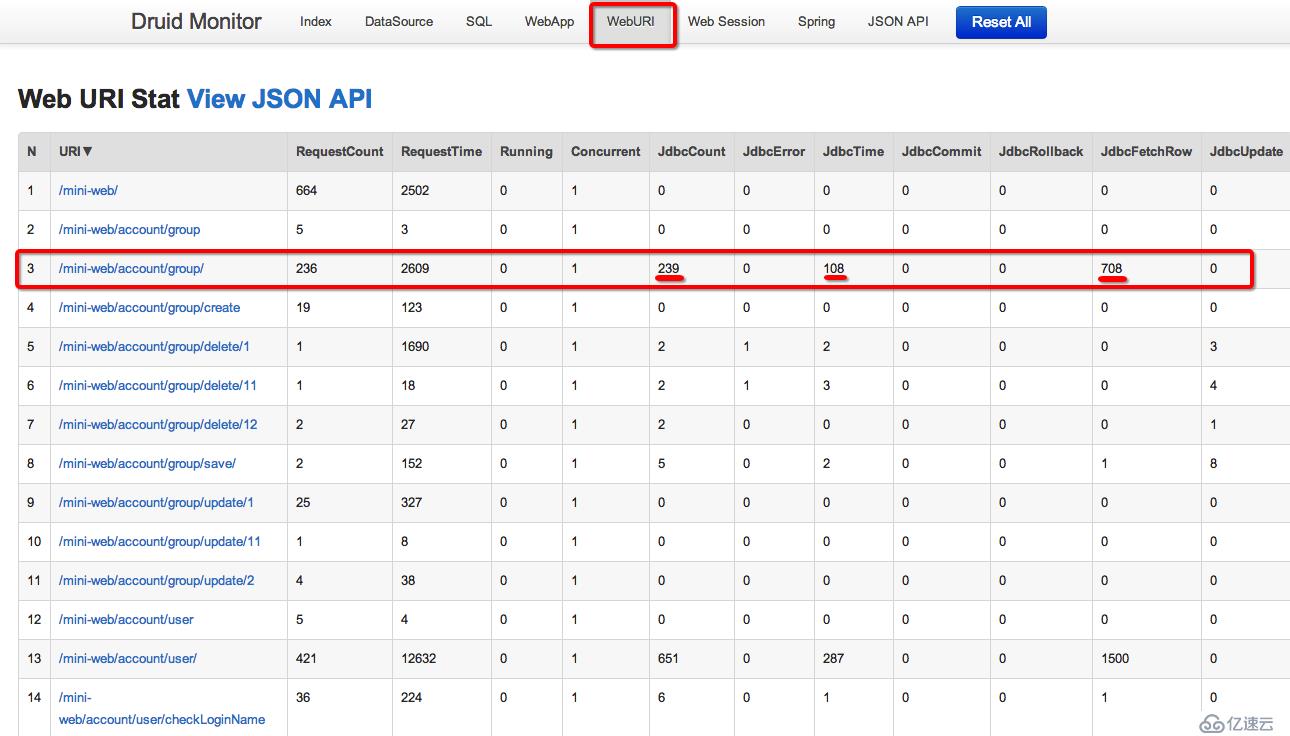The width and height of the screenshot is (1290, 736).
Task: Sort by JdbcCount column header
Action: pos(692,151)
